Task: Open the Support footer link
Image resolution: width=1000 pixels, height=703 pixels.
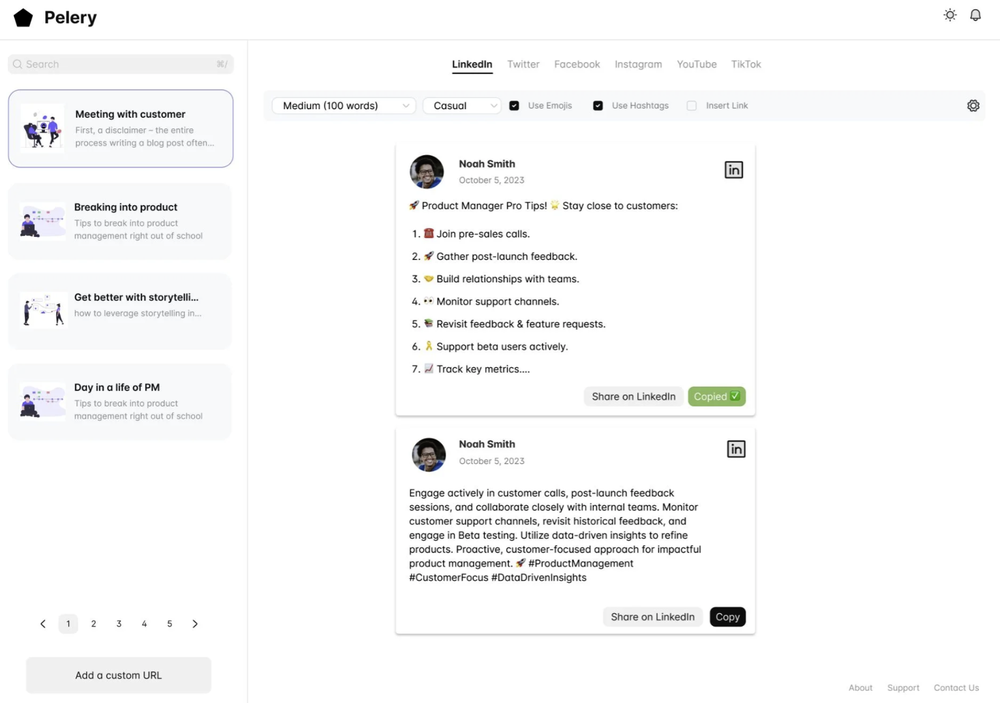Action: pyautogui.click(x=903, y=688)
